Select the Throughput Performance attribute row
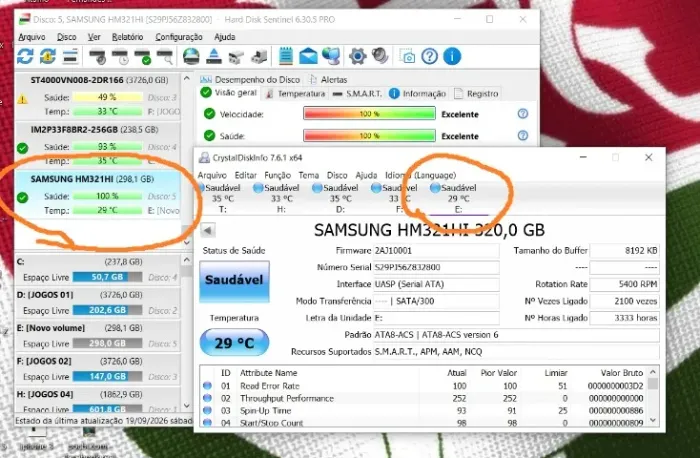 423,398
